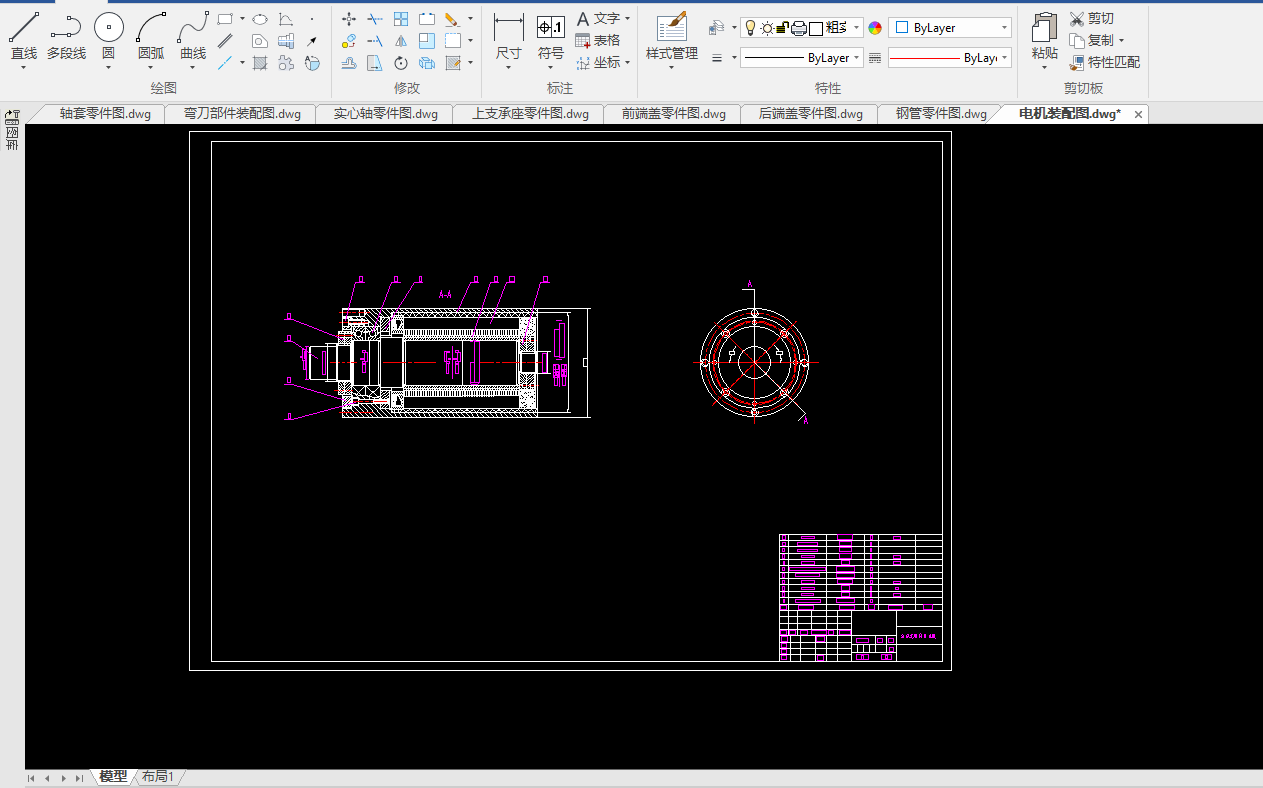
Task: Toggle the layer lightbulb on/off icon
Action: coord(750,28)
